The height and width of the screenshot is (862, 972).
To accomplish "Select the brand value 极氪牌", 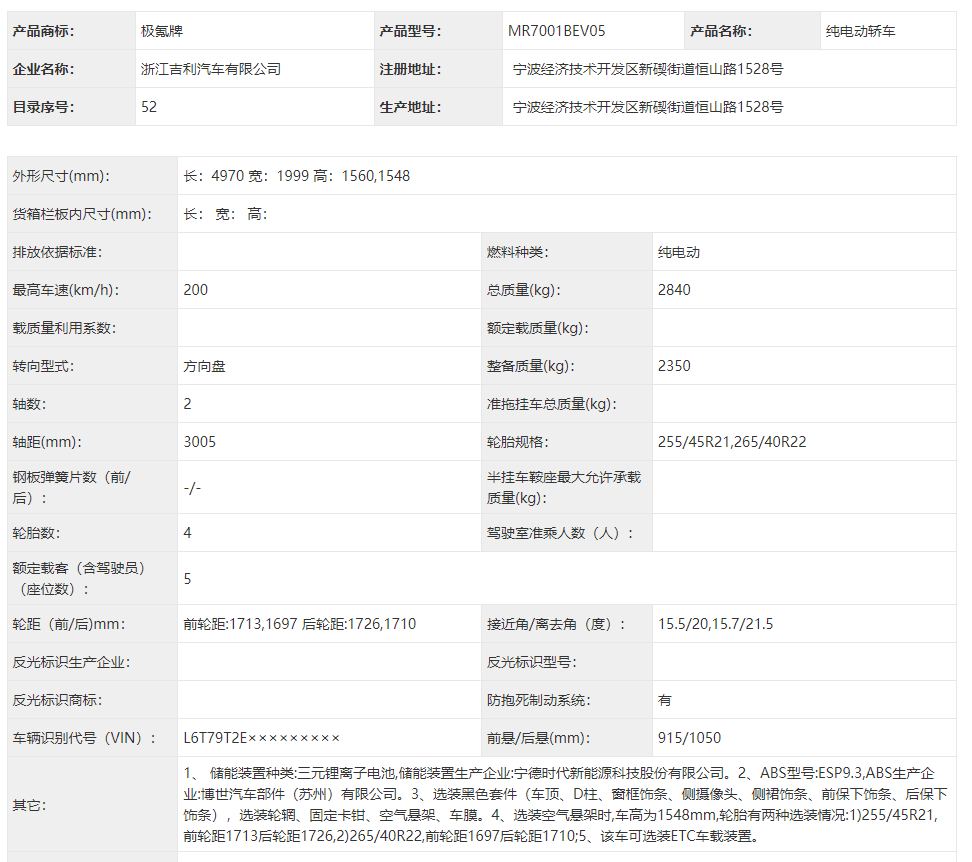I will pyautogui.click(x=162, y=31).
